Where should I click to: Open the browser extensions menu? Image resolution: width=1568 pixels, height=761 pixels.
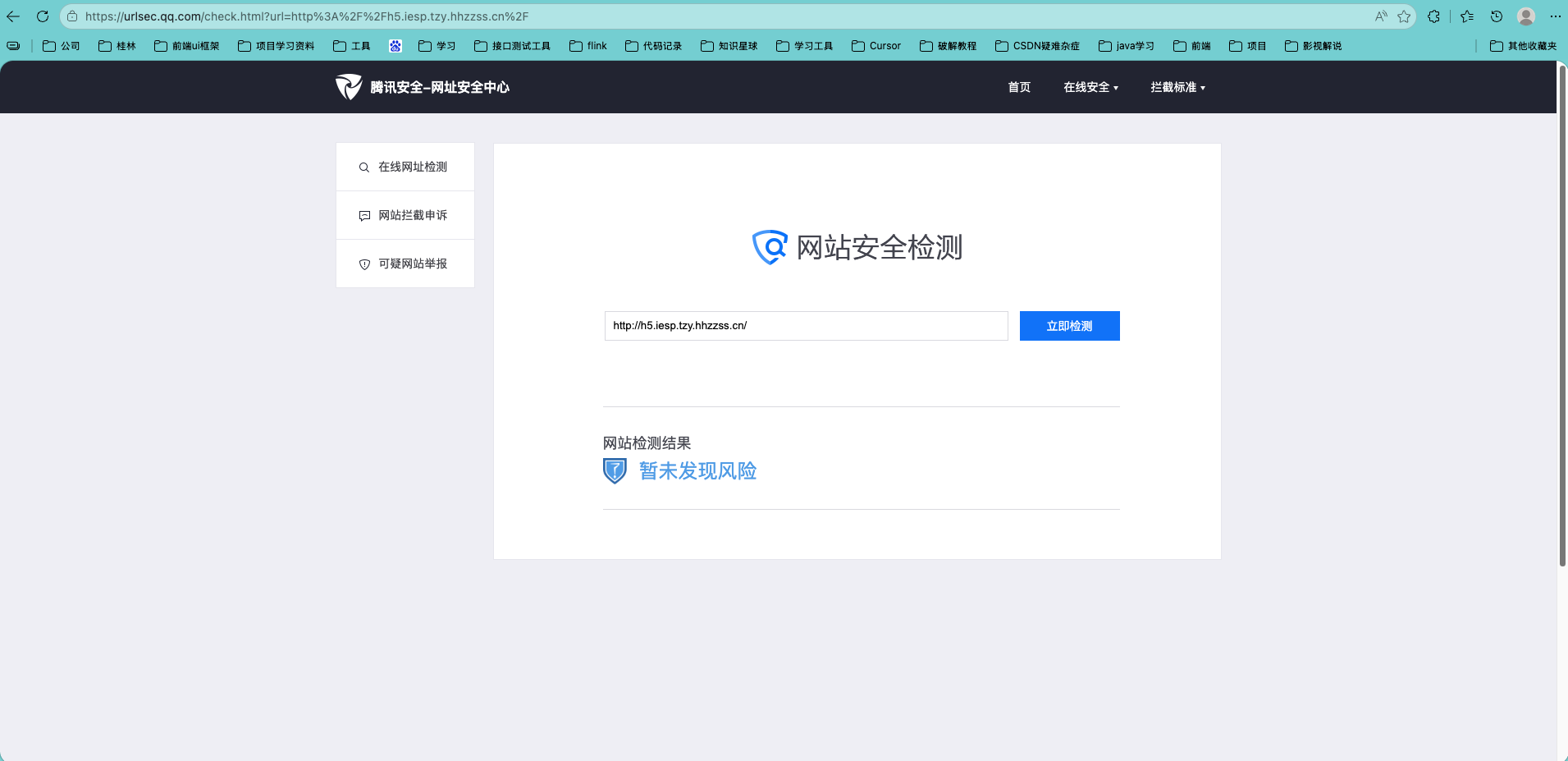(x=1434, y=16)
